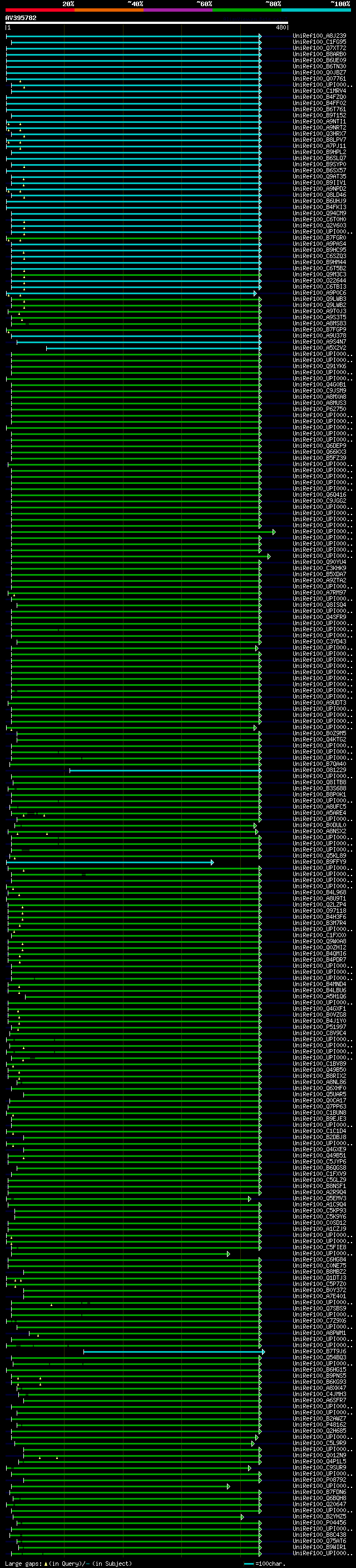The image size is (356, 1568).
Task: Click the AV395782 query name
Action: [21, 18]
